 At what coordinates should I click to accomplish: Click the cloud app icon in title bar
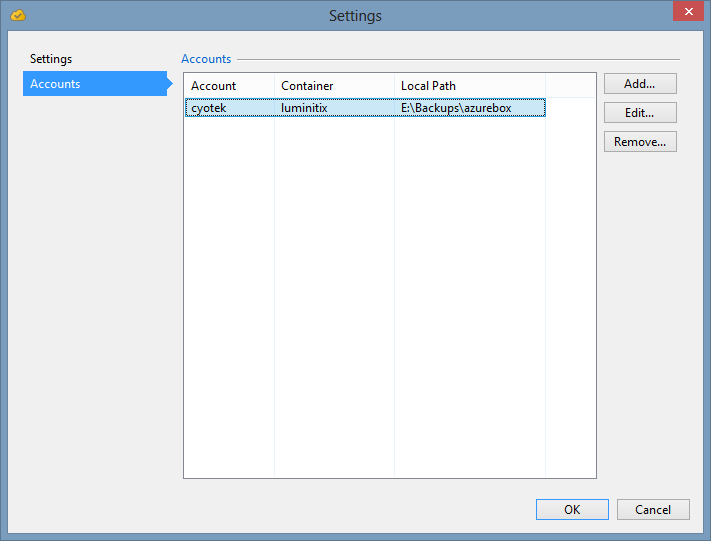pyautogui.click(x=18, y=15)
